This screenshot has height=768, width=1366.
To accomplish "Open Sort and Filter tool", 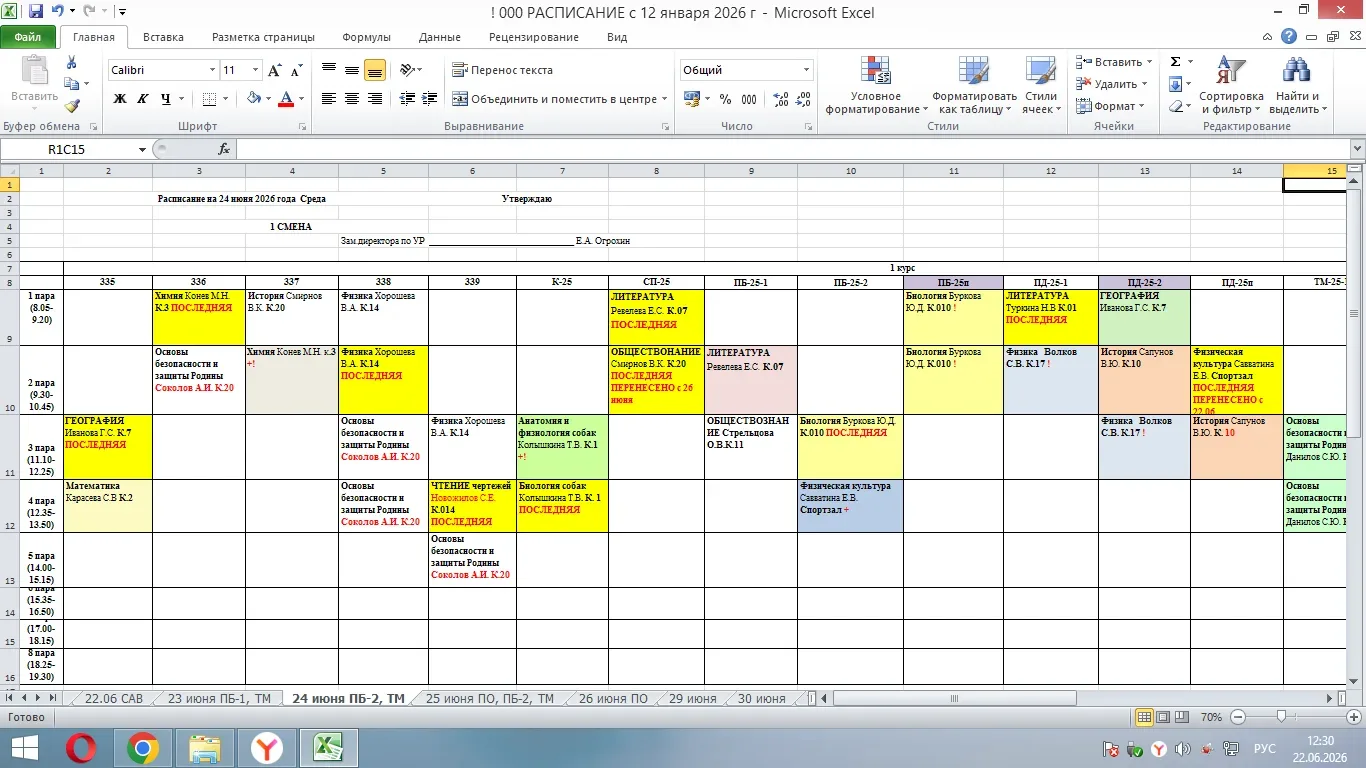I will pos(1231,85).
